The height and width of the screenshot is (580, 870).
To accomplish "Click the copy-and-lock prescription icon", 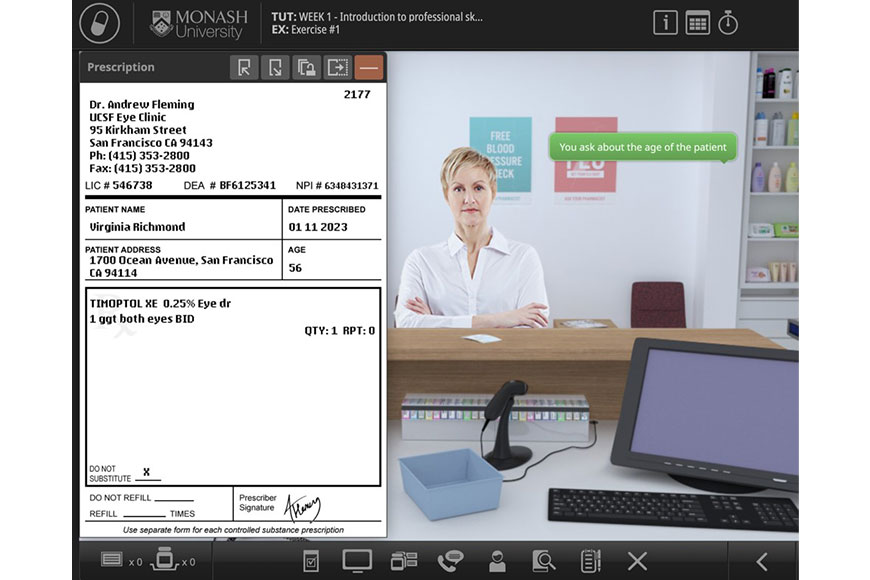I will [306, 67].
